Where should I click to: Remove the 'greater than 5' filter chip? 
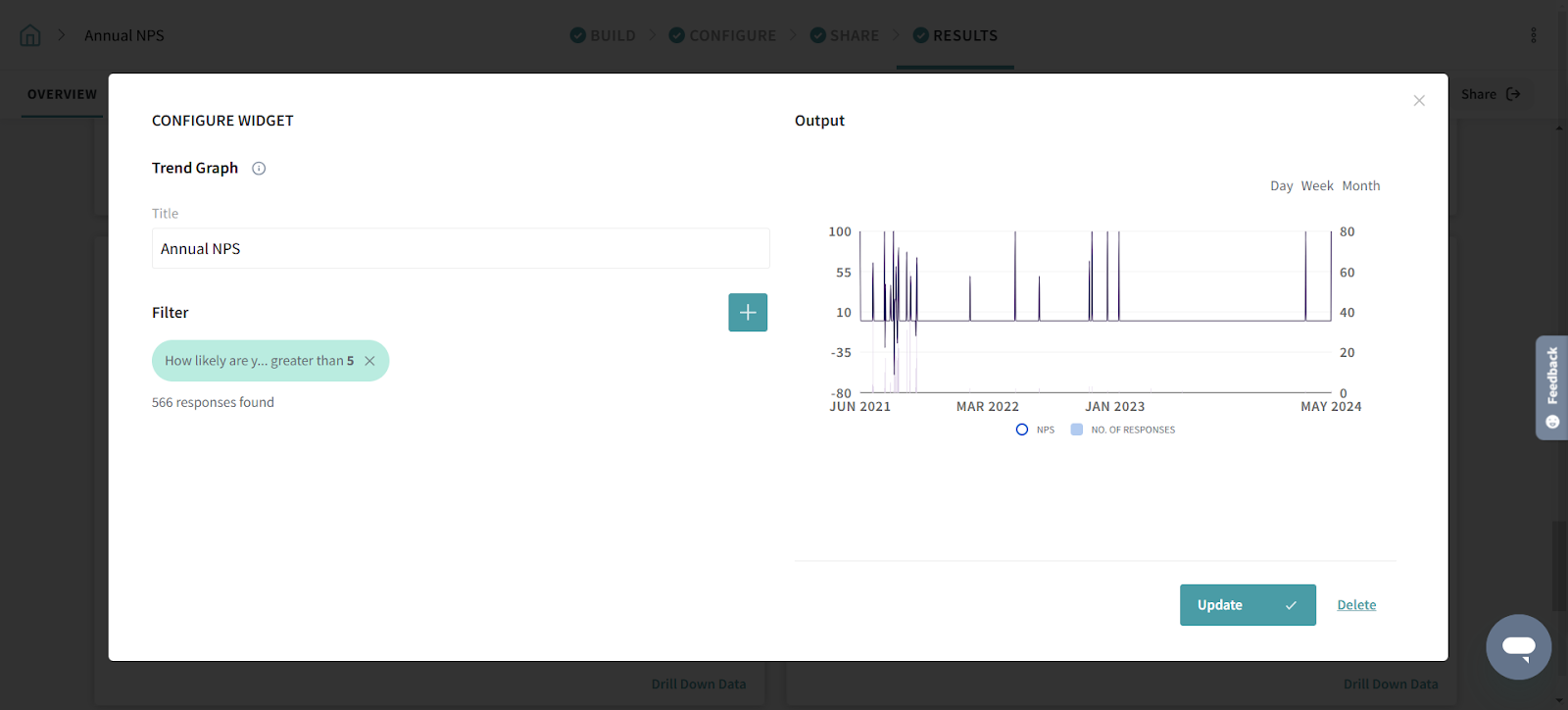(x=369, y=361)
